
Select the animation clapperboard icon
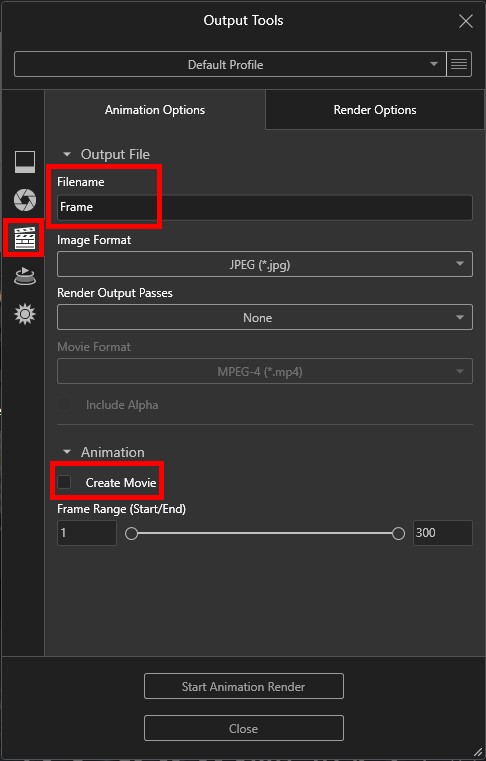(x=24, y=238)
